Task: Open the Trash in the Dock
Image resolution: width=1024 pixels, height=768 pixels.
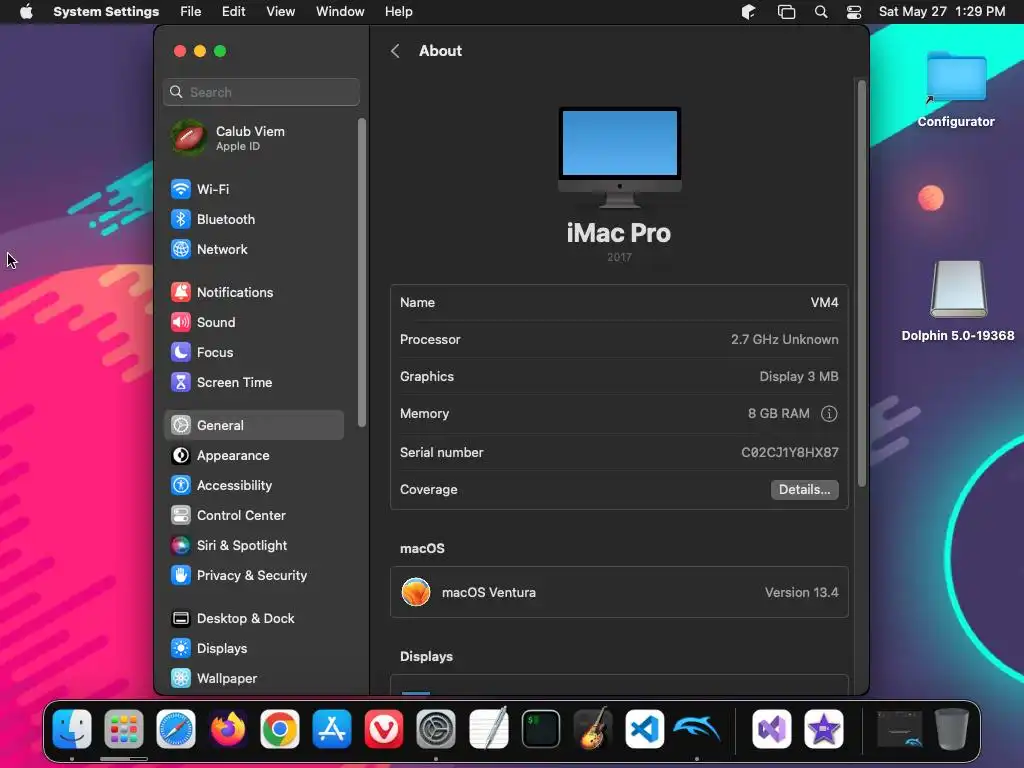Action: (952, 729)
